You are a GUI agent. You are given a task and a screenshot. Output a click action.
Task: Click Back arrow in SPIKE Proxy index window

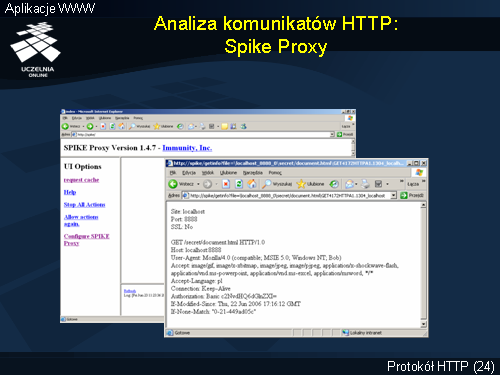[x=65, y=126]
